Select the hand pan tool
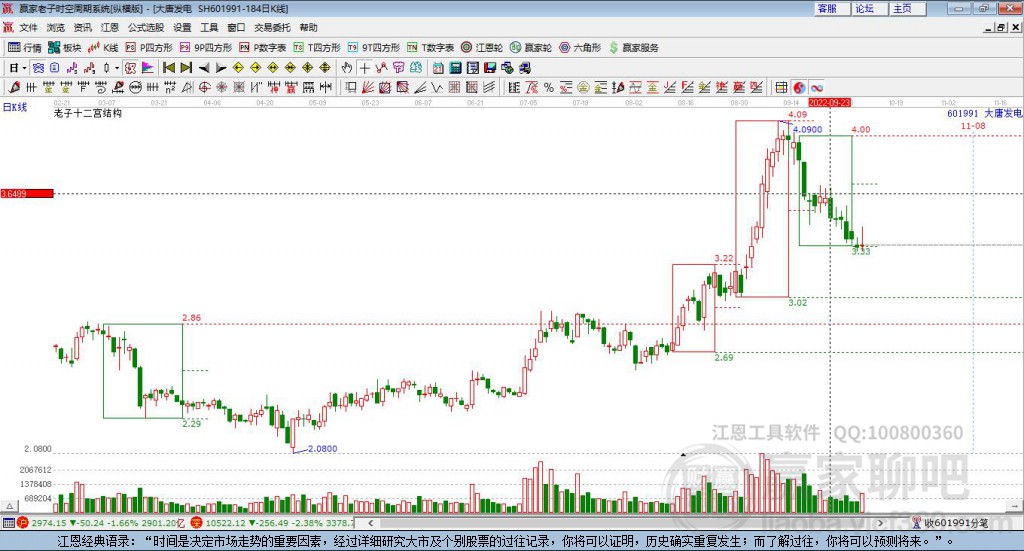 pos(347,68)
